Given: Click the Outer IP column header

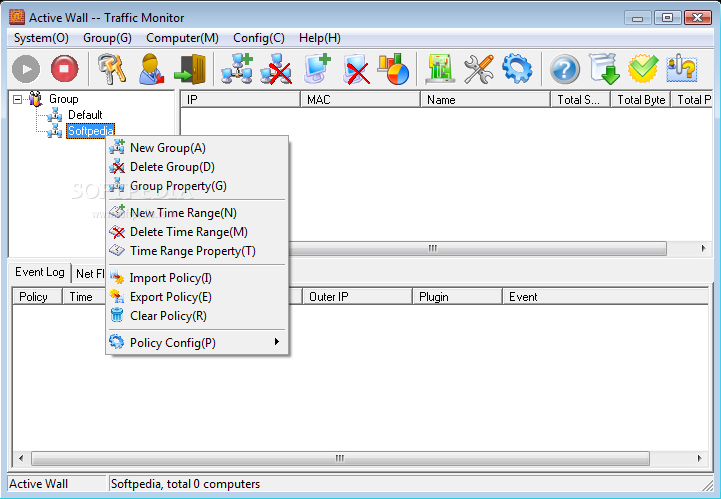Looking at the screenshot, I should pos(357,297).
